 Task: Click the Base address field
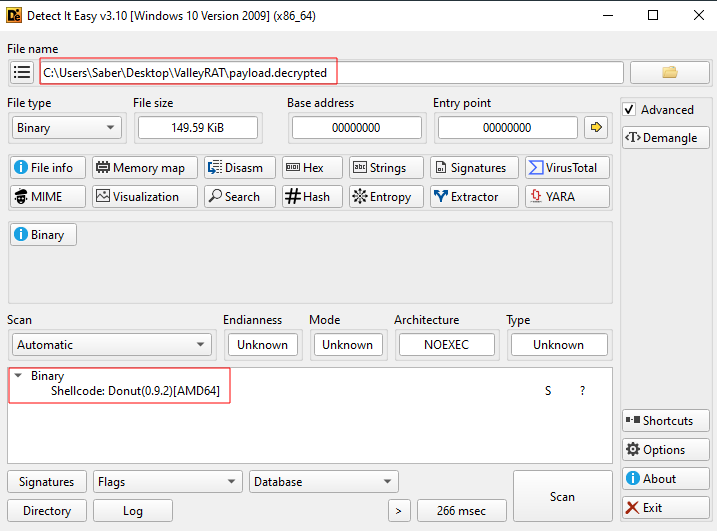pos(356,128)
